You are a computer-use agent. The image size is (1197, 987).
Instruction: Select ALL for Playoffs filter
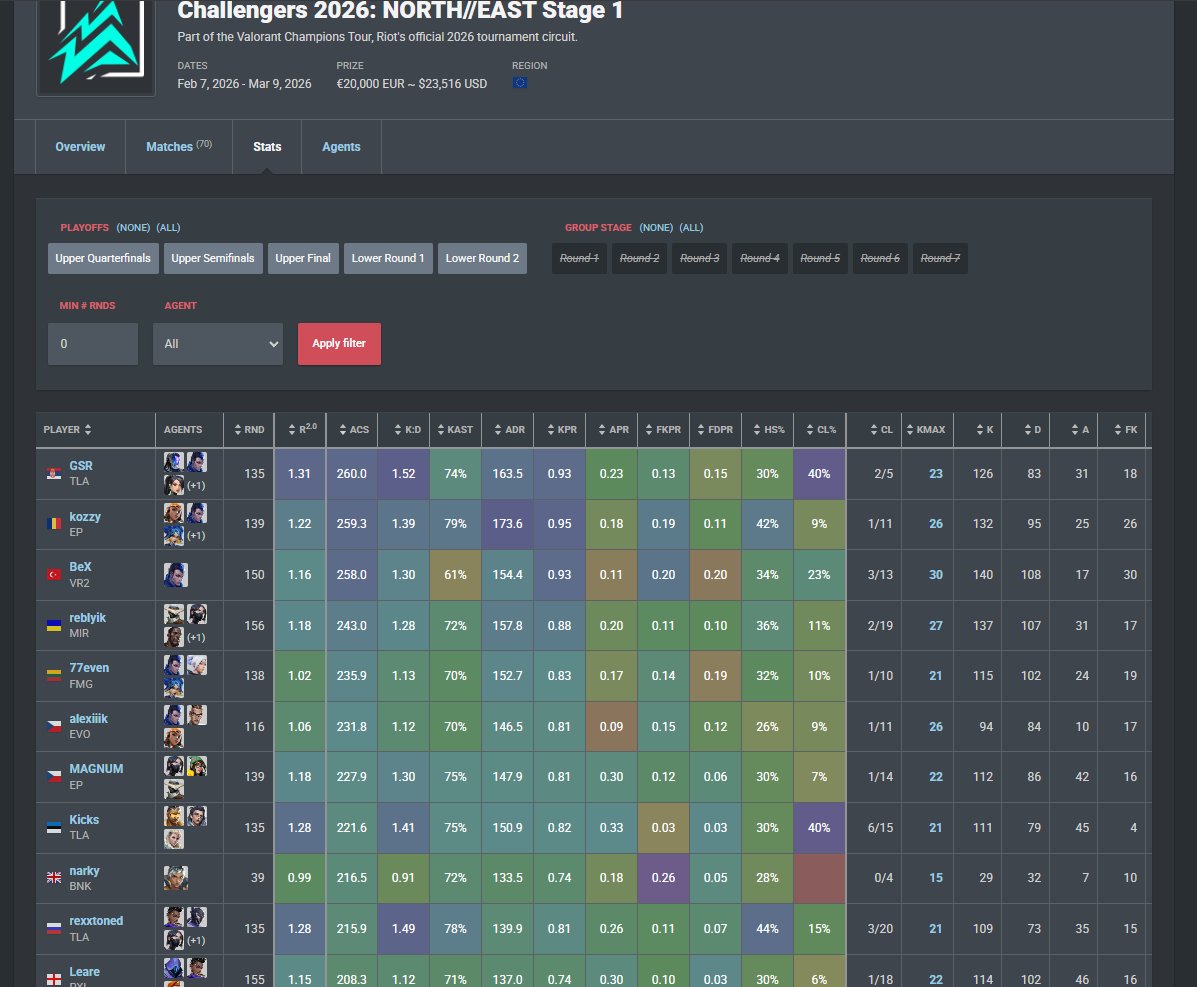pyautogui.click(x=169, y=227)
